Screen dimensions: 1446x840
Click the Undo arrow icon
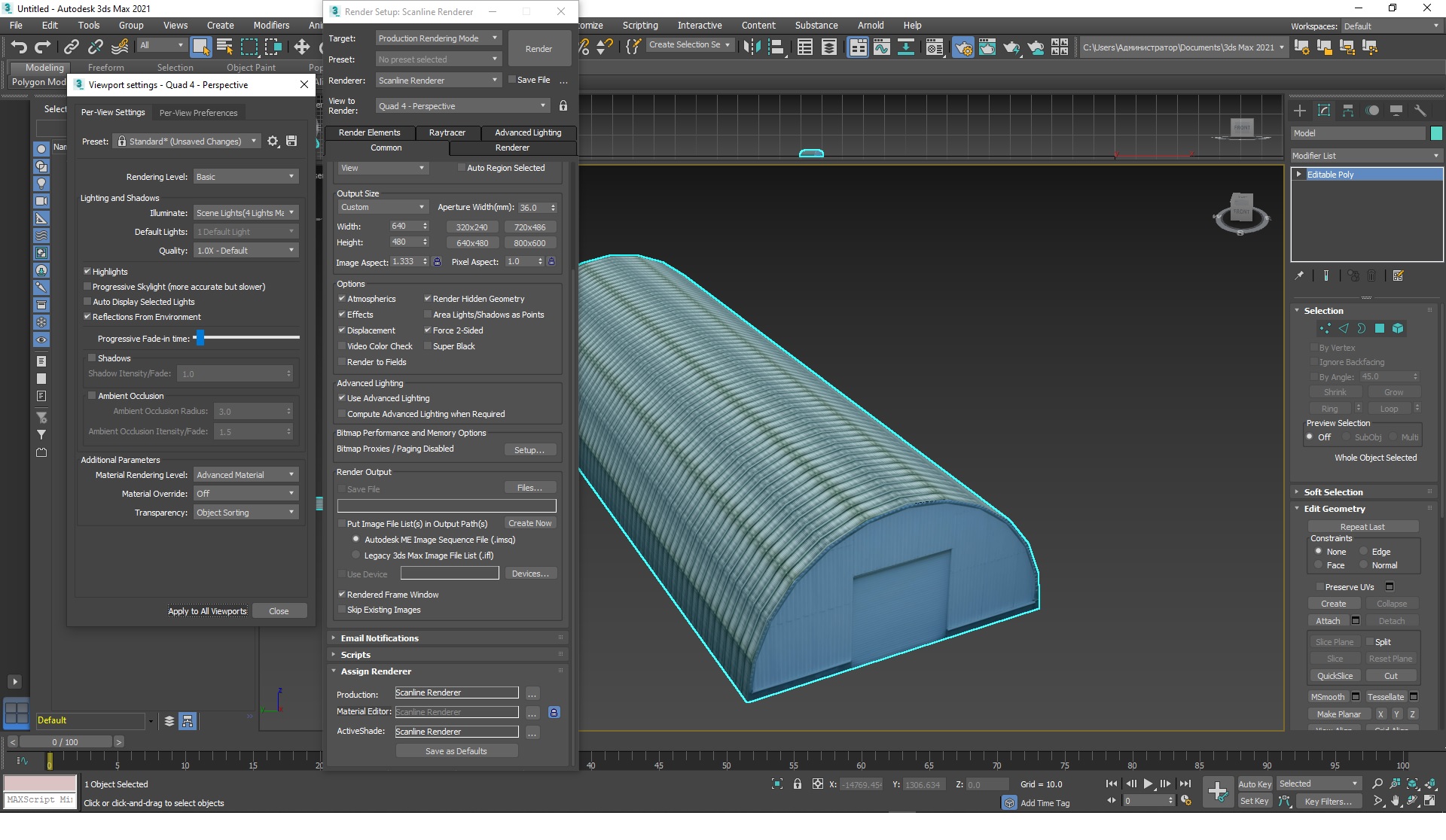coord(19,47)
